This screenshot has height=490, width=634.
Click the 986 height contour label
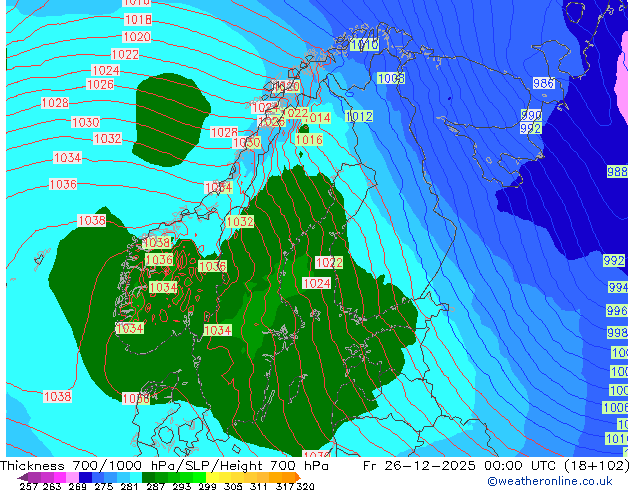coord(543,83)
